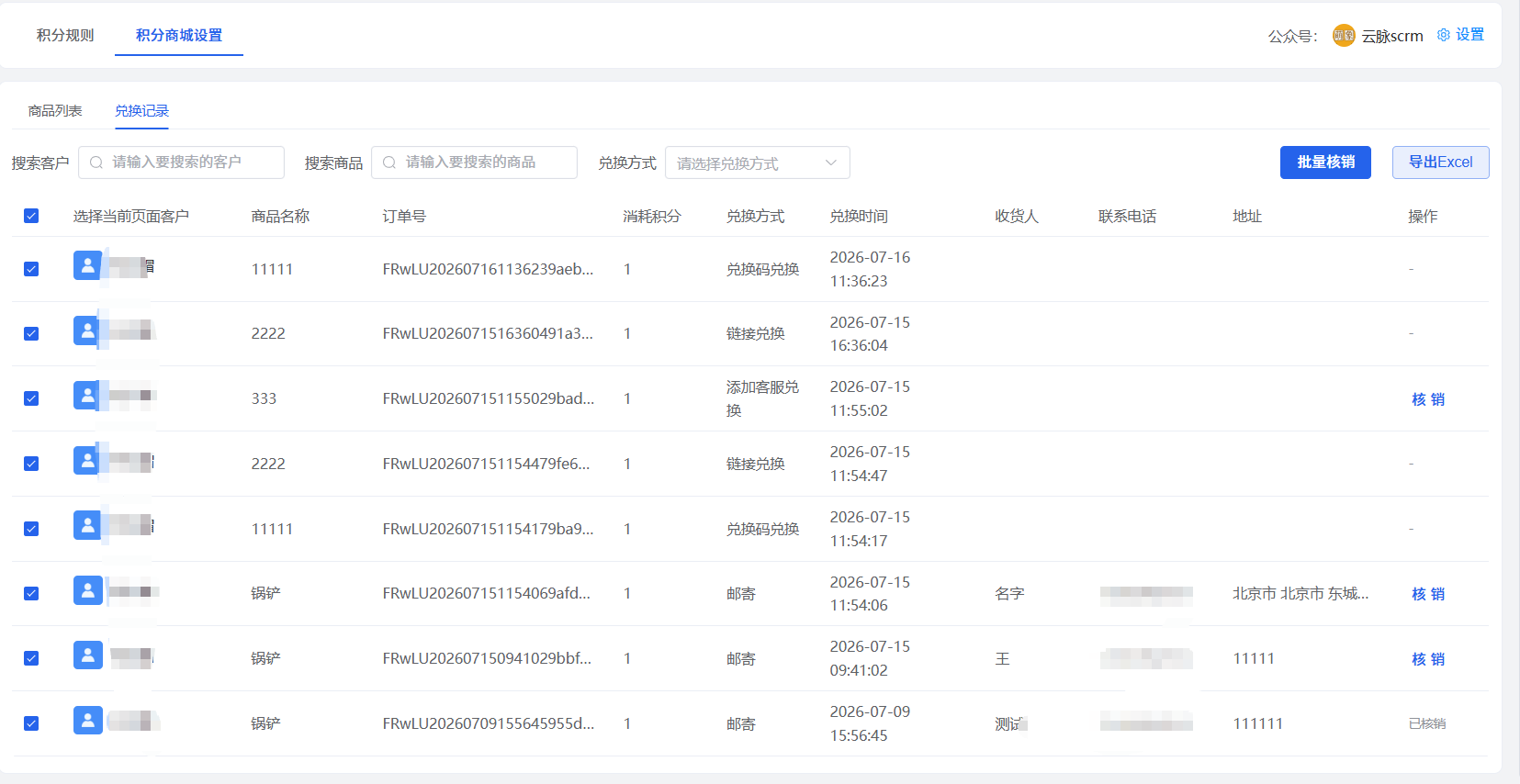Screen dimensions: 1520x784
Task: Click the 操作 column header
Action: [1423, 216]
